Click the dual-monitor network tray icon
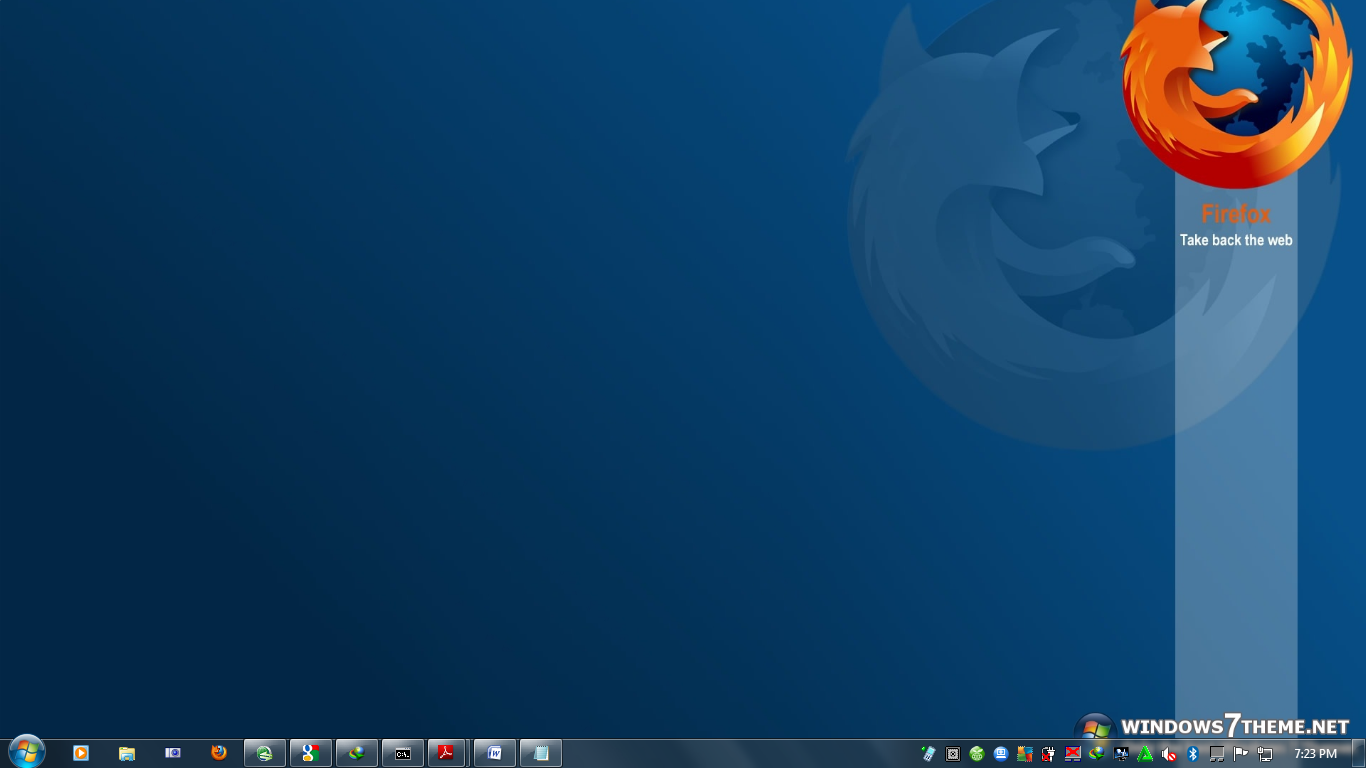1366x768 pixels. pos(1121,754)
